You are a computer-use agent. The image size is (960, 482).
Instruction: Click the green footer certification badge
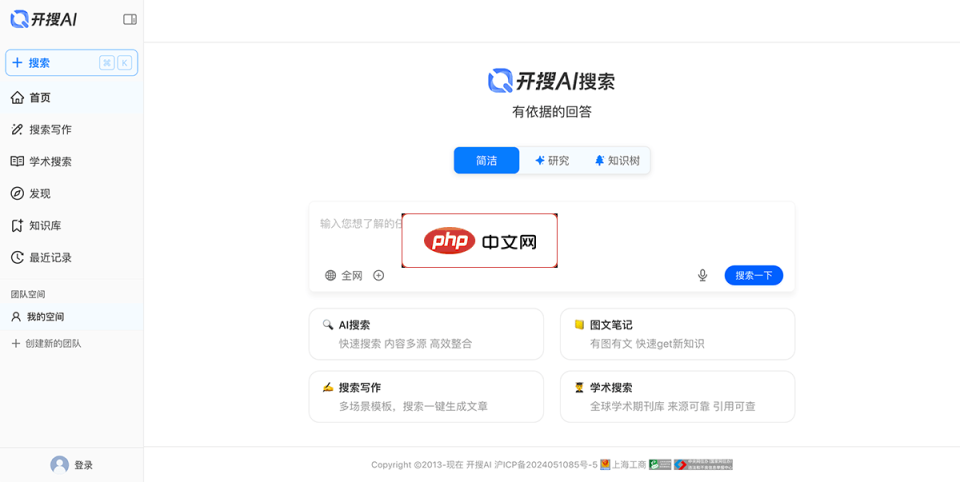pyautogui.click(x=660, y=465)
